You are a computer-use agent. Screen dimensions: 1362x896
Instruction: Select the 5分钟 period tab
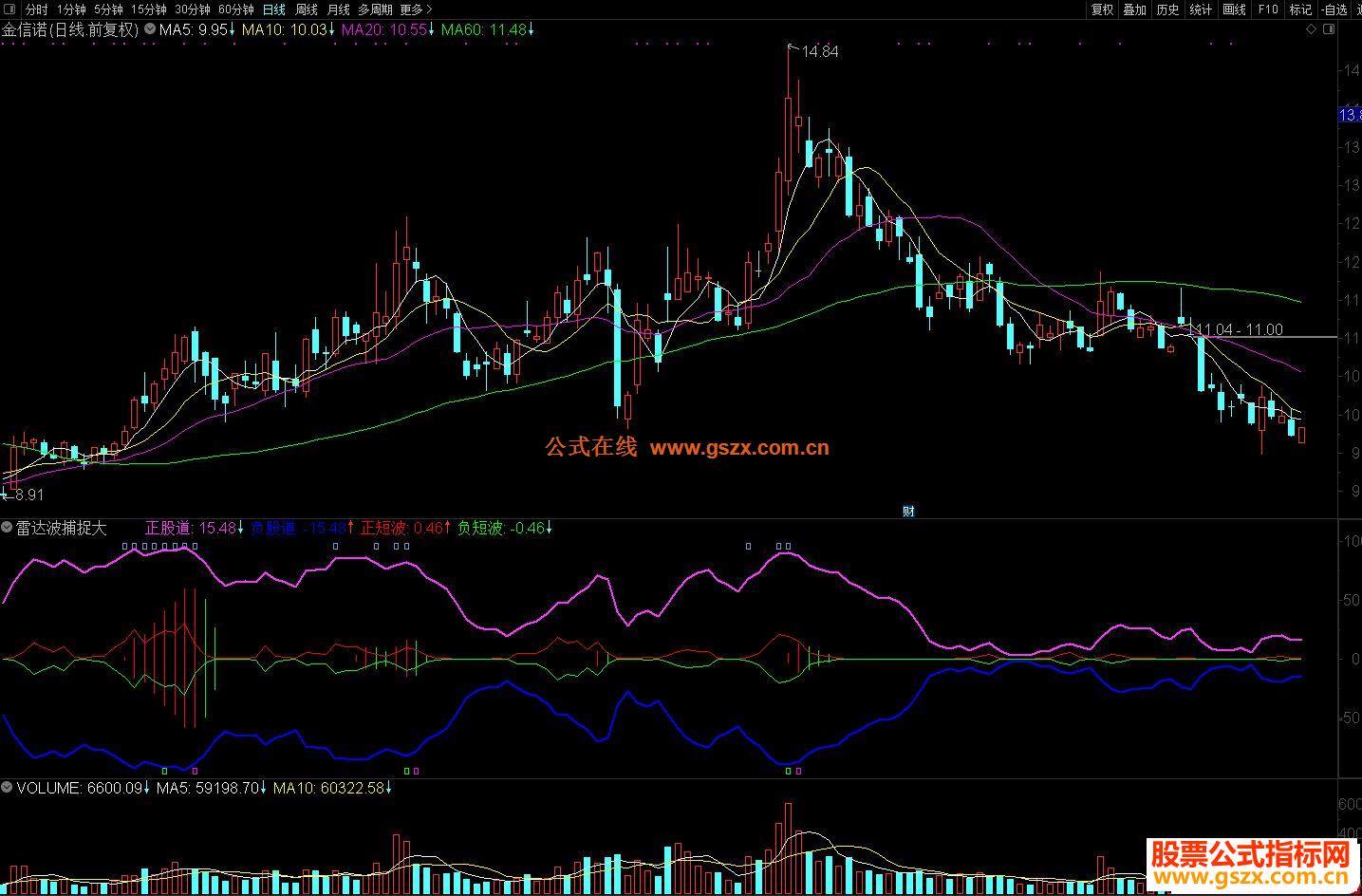[108, 9]
